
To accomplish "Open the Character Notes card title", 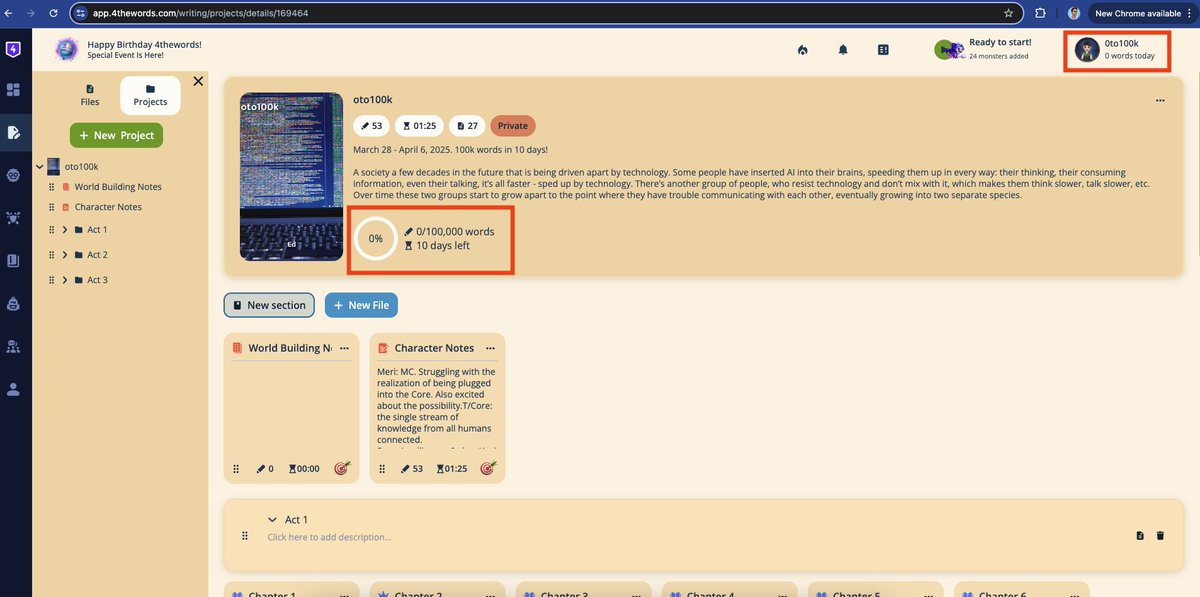I will click(x=434, y=348).
